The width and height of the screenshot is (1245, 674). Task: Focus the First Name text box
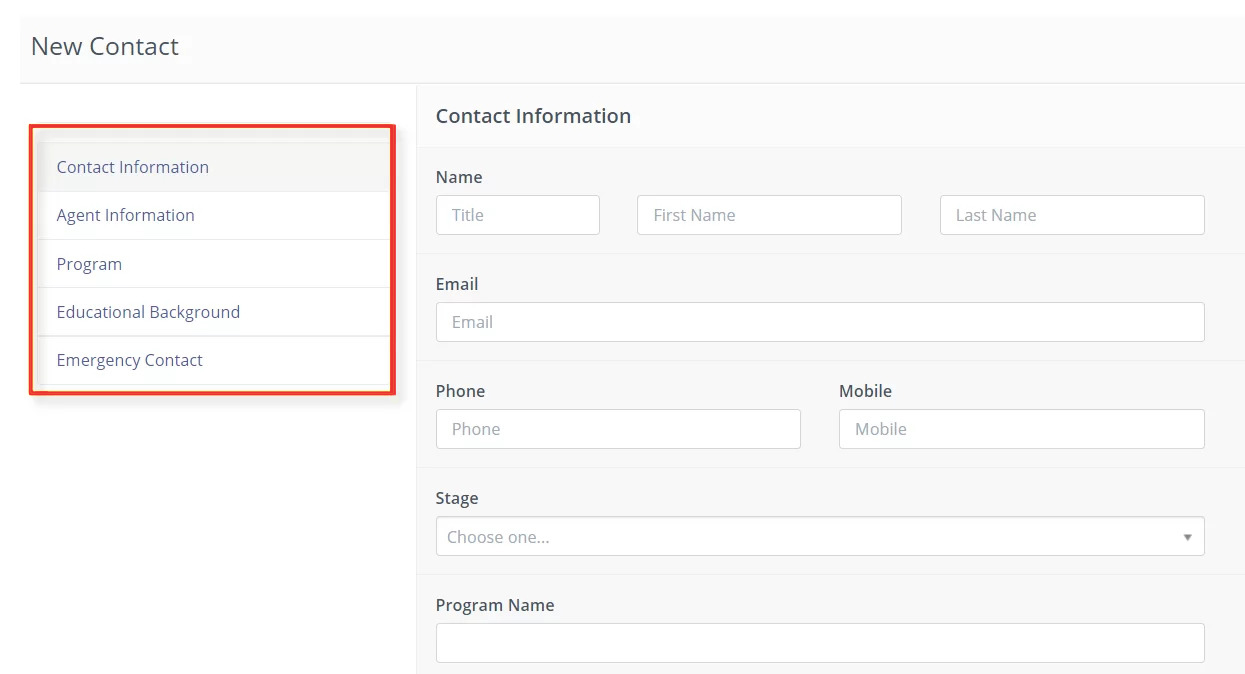[768, 215]
